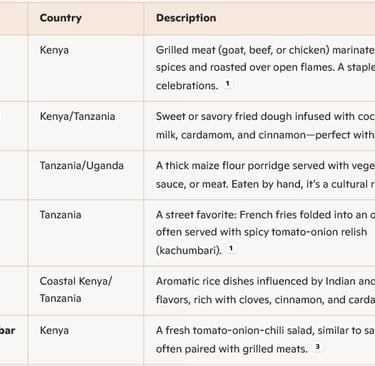The width and height of the screenshot is (375, 366).
Task: Open citation 1 after "celebrations."
Action: tap(228, 84)
